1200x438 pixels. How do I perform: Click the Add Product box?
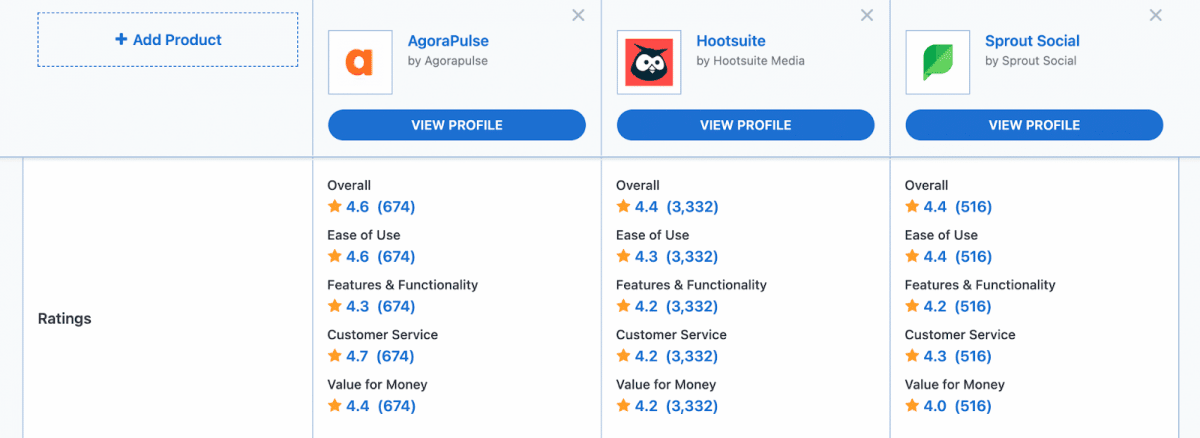tap(168, 40)
